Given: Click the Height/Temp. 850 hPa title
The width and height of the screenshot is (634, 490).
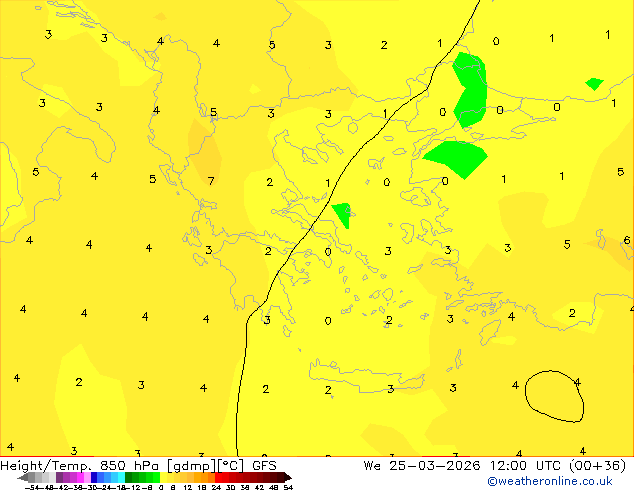Looking at the screenshot, I should coord(82,465).
